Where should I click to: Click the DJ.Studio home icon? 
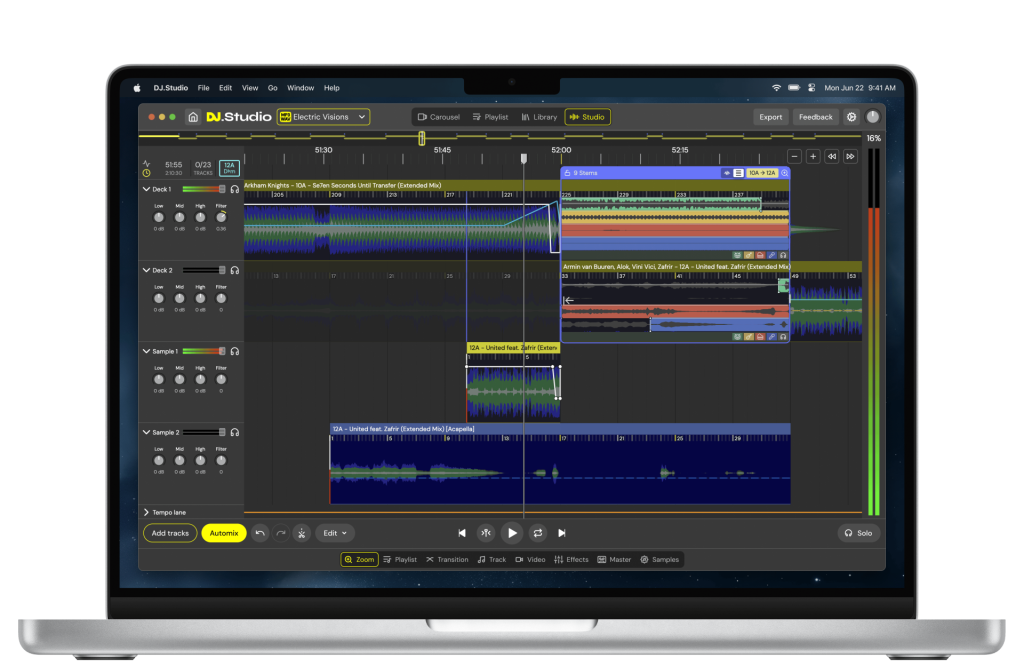click(192, 116)
